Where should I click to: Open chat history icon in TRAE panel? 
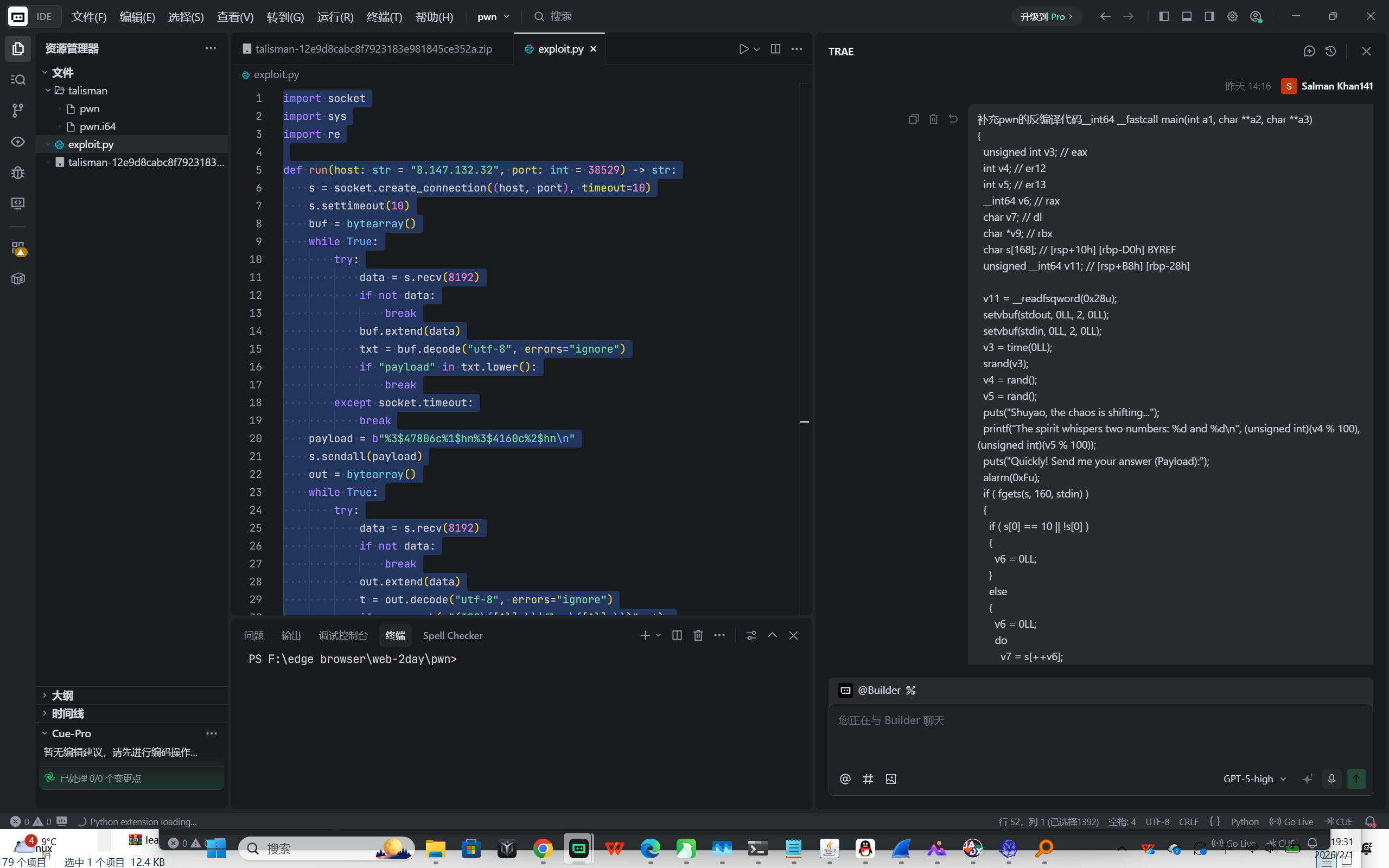(1331, 51)
